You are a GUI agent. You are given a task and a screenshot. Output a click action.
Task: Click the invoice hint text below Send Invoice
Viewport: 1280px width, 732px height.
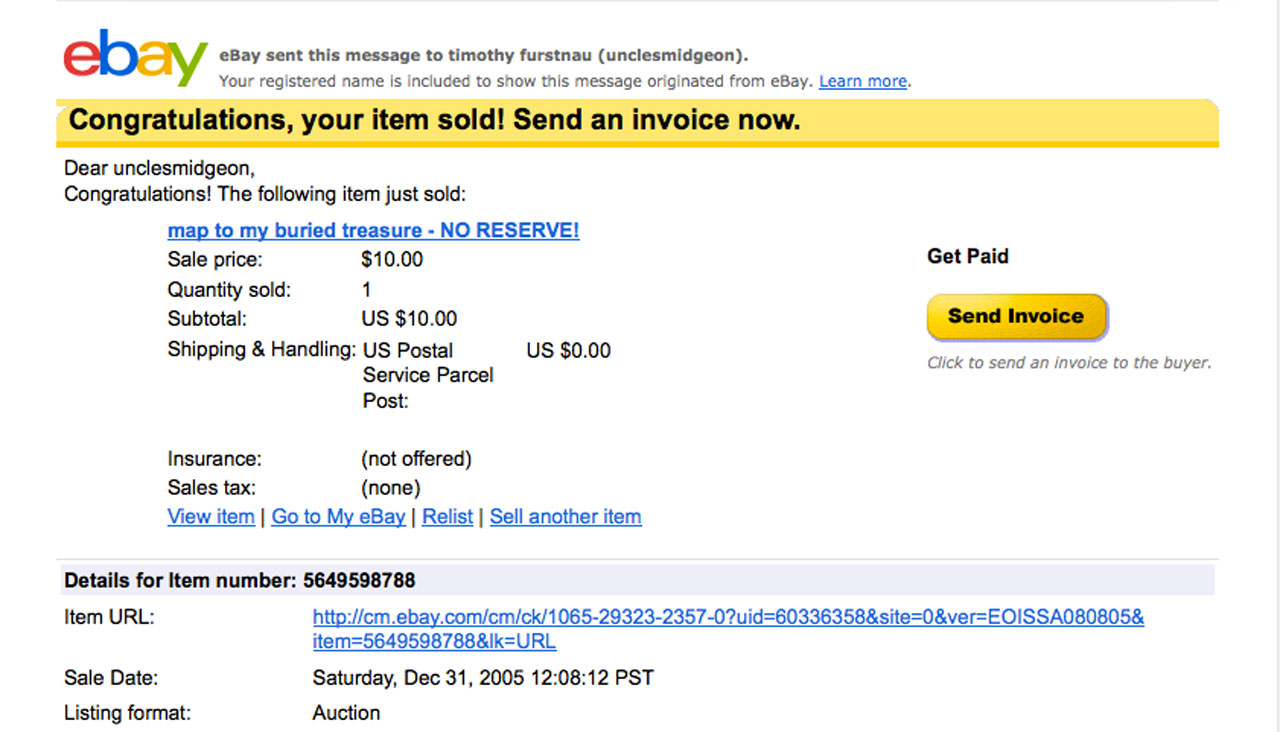[1069, 363]
